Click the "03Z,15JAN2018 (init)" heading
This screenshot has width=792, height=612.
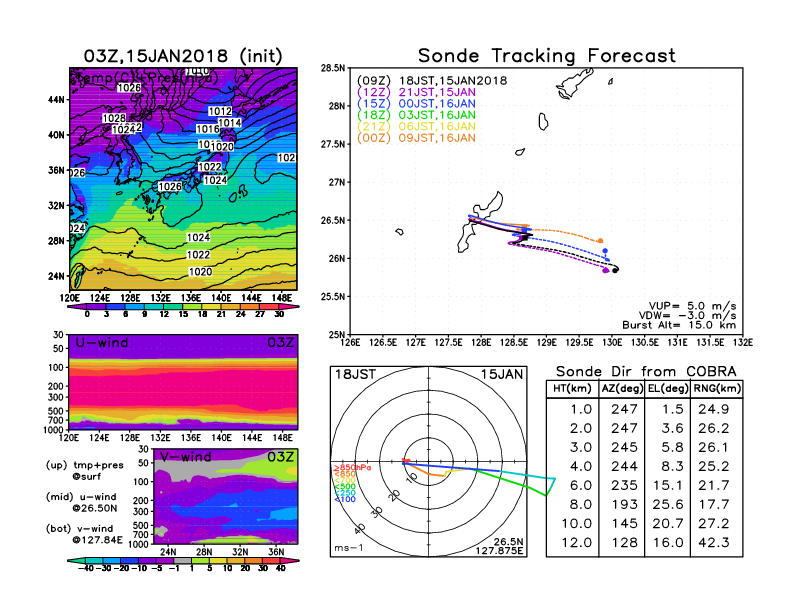pyautogui.click(x=183, y=56)
